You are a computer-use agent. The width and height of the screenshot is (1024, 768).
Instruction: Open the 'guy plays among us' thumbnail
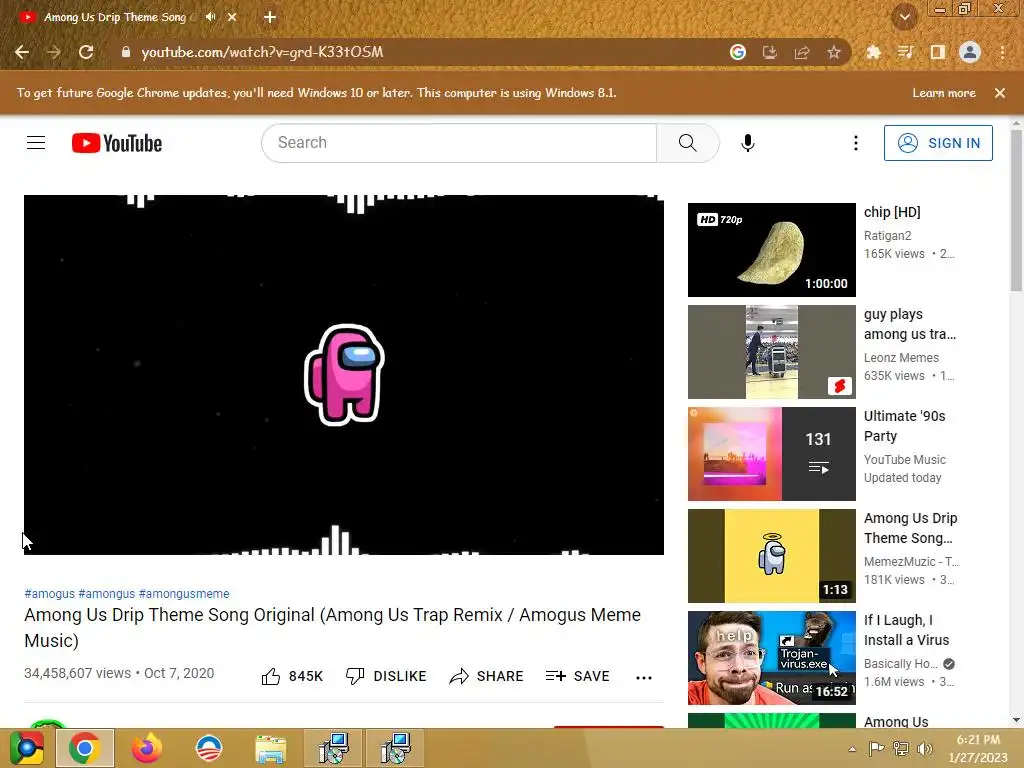pyautogui.click(x=771, y=352)
